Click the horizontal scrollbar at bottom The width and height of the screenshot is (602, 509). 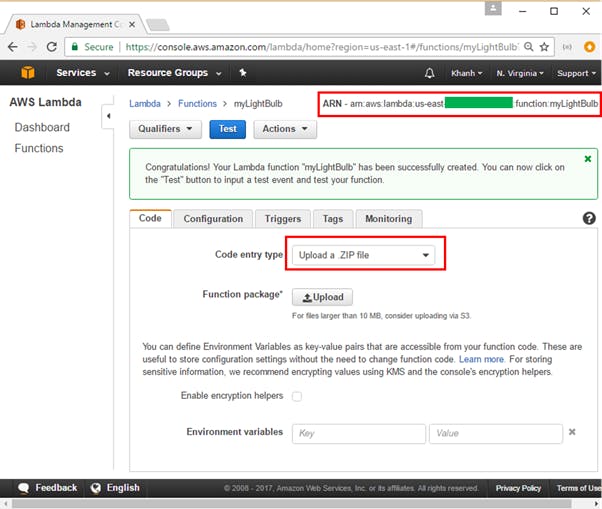click(x=291, y=503)
